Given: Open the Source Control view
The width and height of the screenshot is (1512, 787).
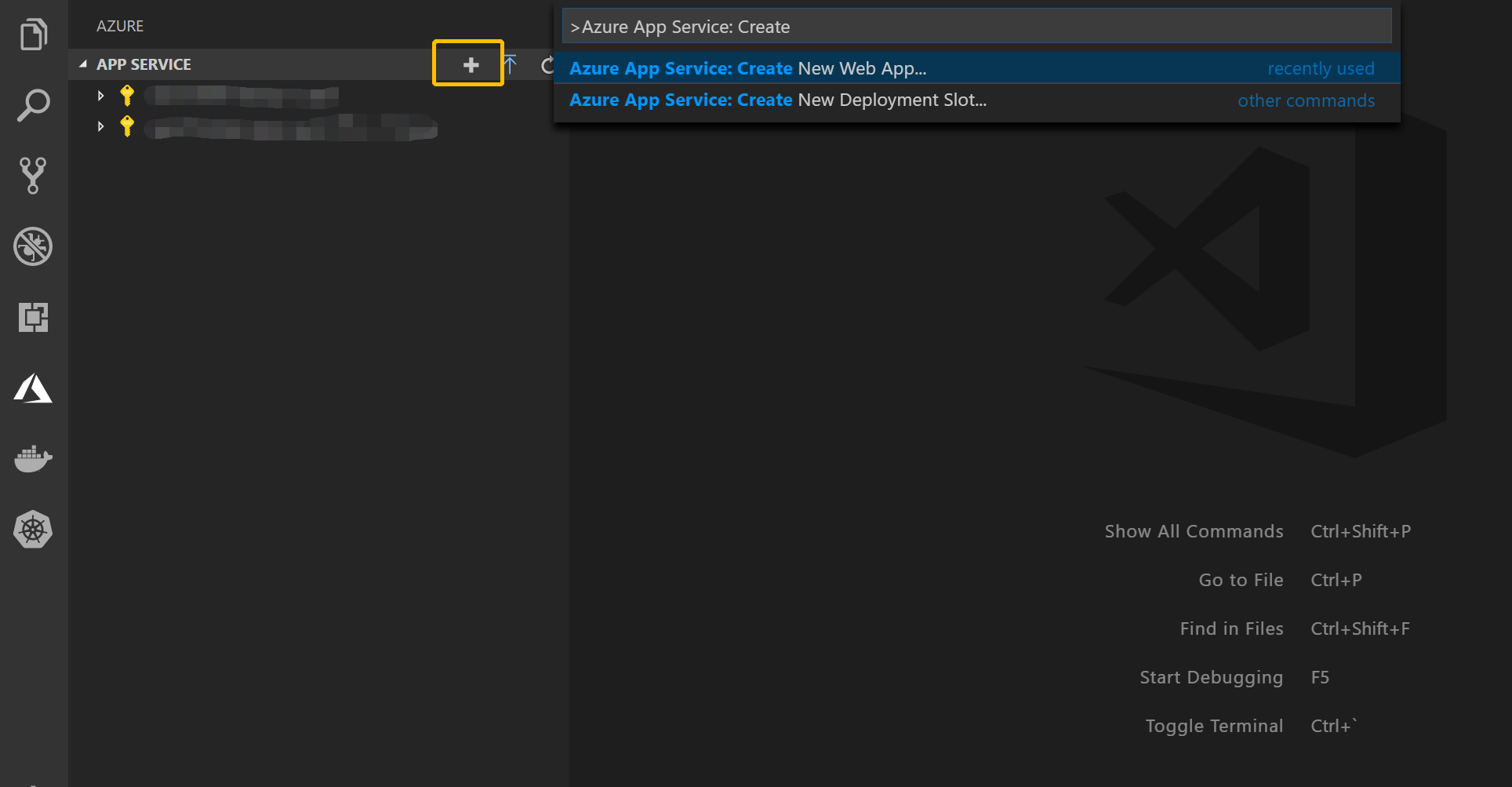Looking at the screenshot, I should click(x=32, y=176).
